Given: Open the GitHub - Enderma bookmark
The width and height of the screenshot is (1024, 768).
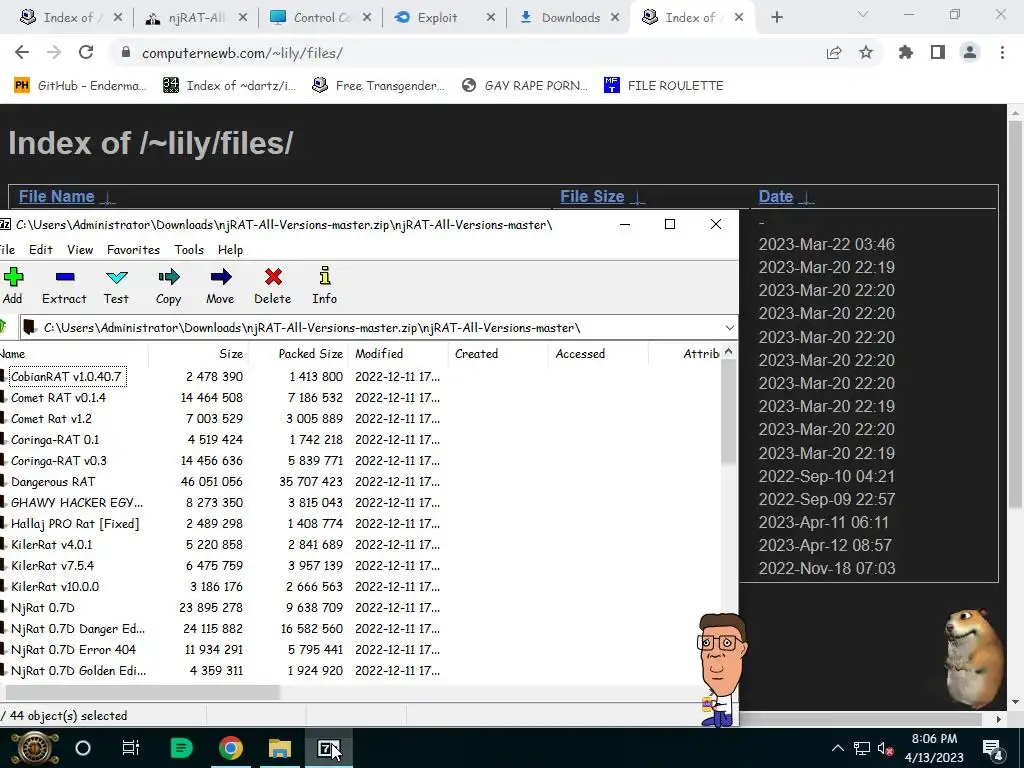Looking at the screenshot, I should pos(80,86).
